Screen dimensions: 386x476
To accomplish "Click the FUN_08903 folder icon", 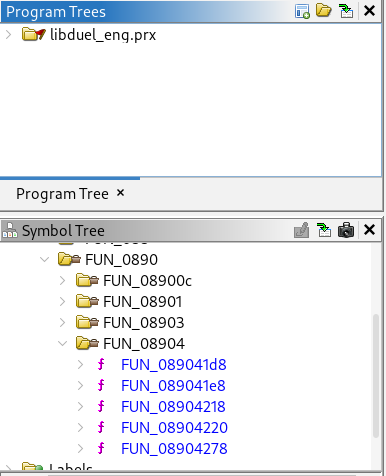I will (87, 322).
